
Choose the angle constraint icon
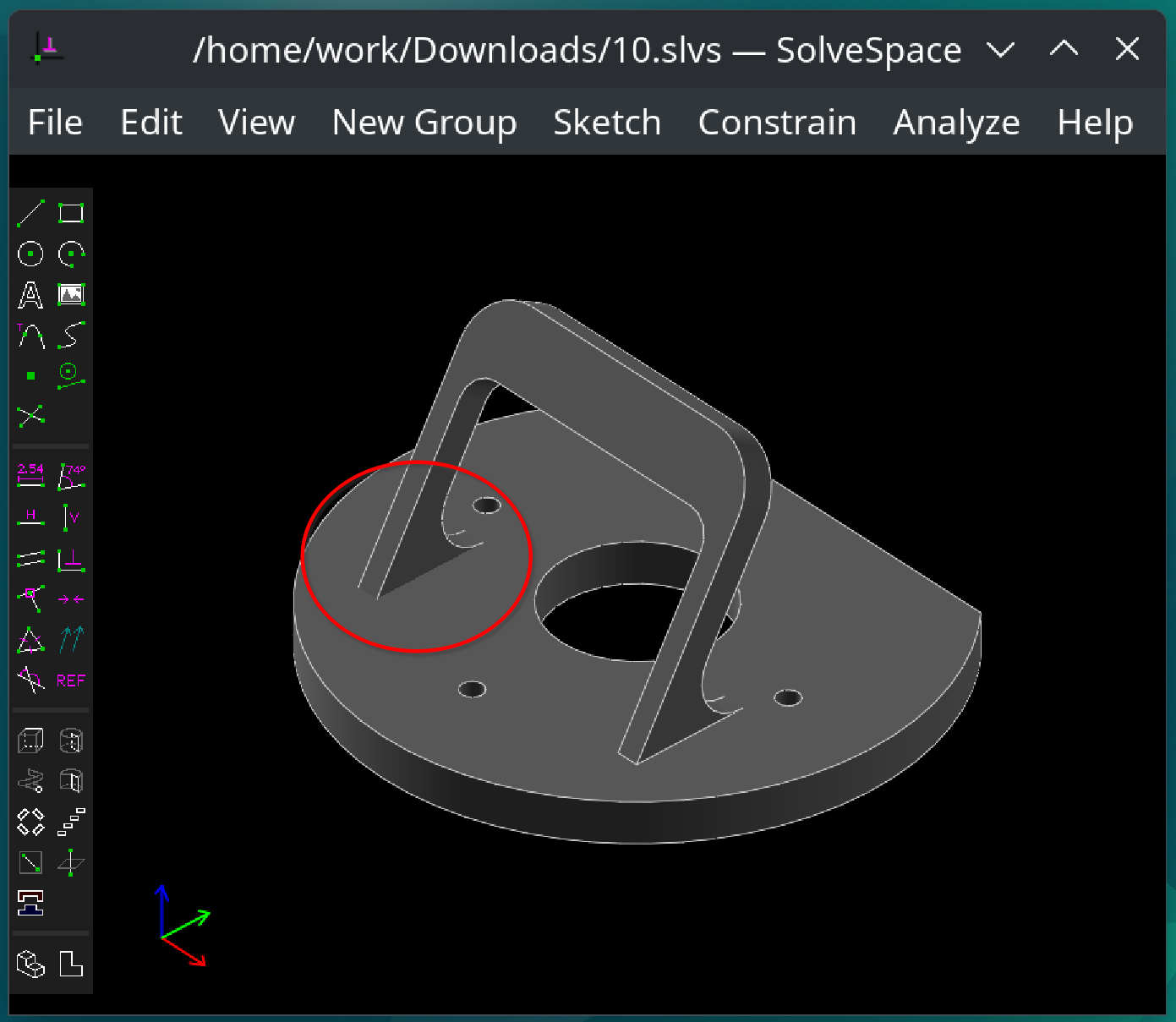71,475
